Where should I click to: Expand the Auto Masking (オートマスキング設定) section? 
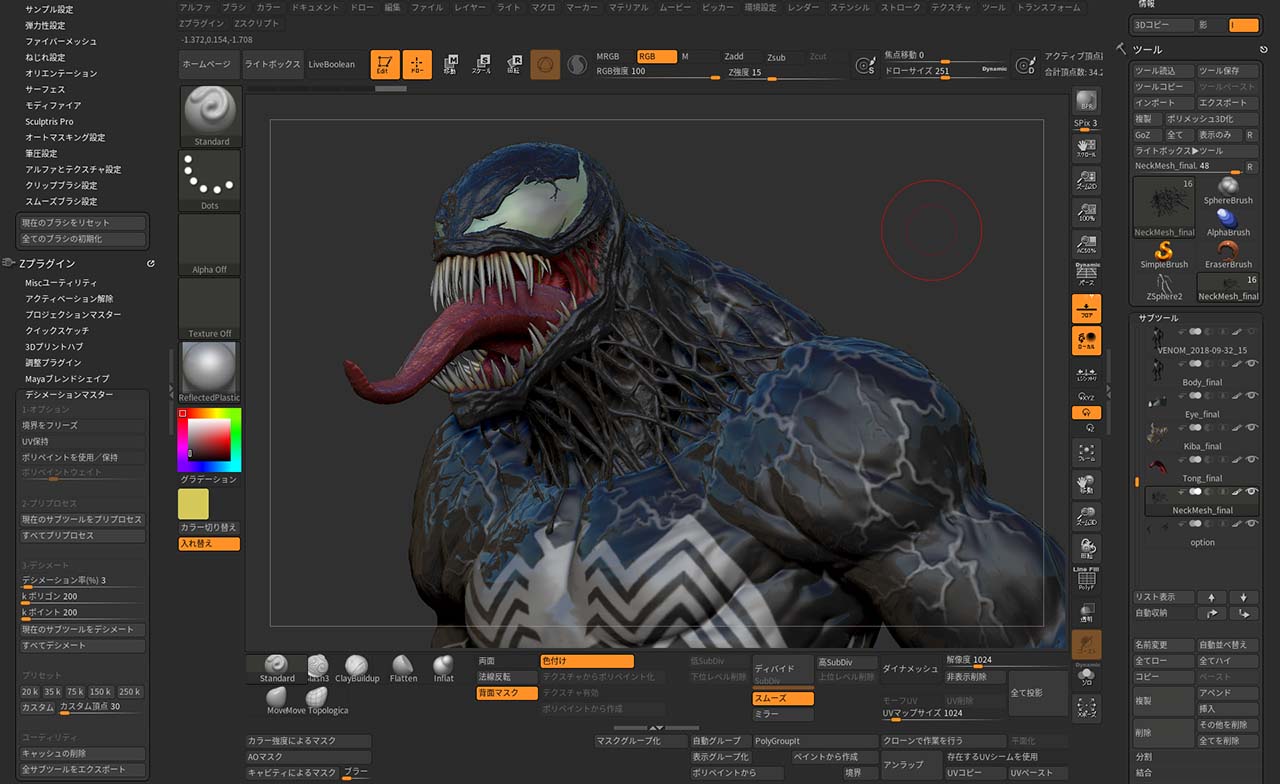tap(65, 137)
